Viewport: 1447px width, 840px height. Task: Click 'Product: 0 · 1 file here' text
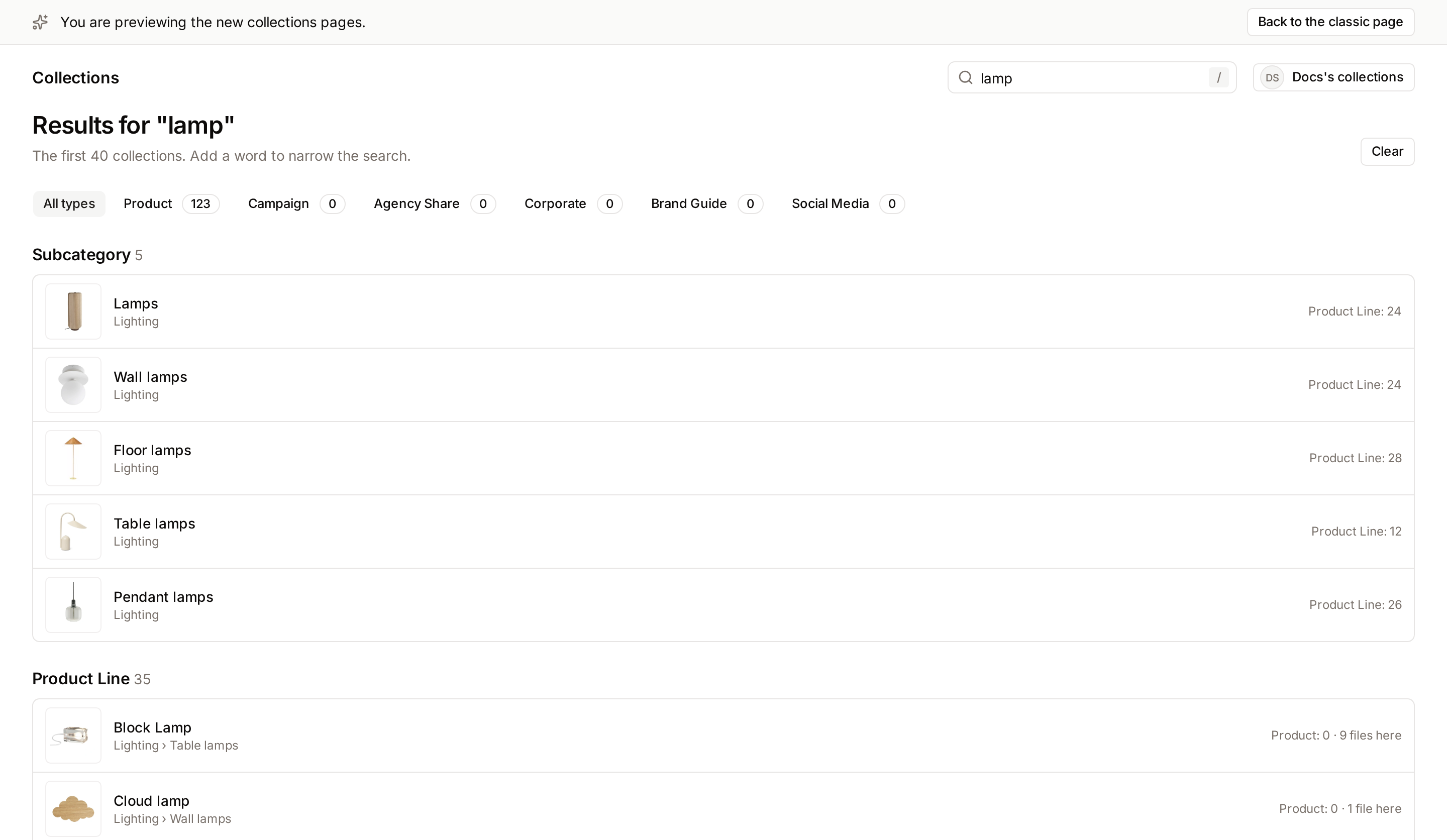pos(1340,809)
